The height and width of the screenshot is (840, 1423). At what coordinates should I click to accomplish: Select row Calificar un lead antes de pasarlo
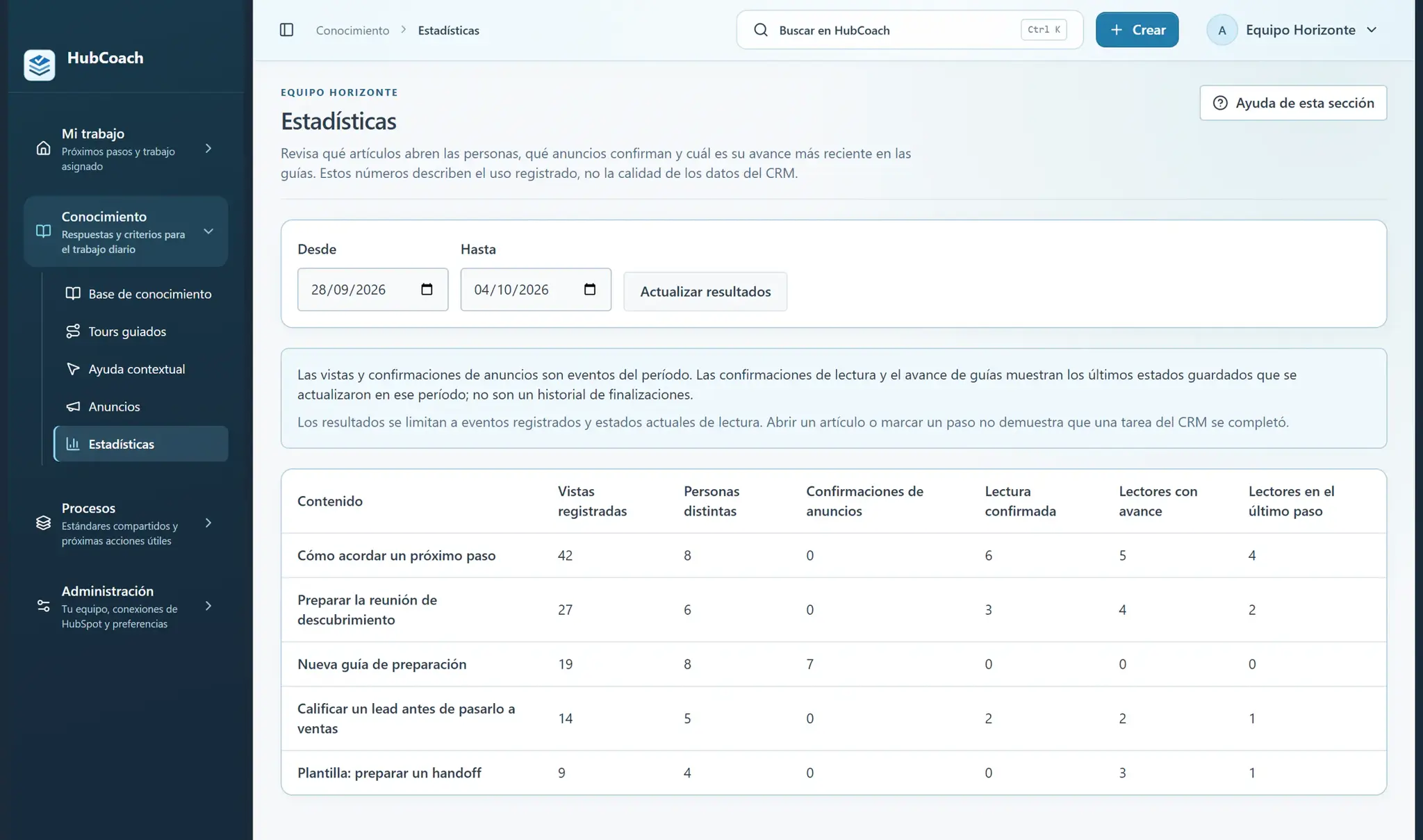[834, 718]
